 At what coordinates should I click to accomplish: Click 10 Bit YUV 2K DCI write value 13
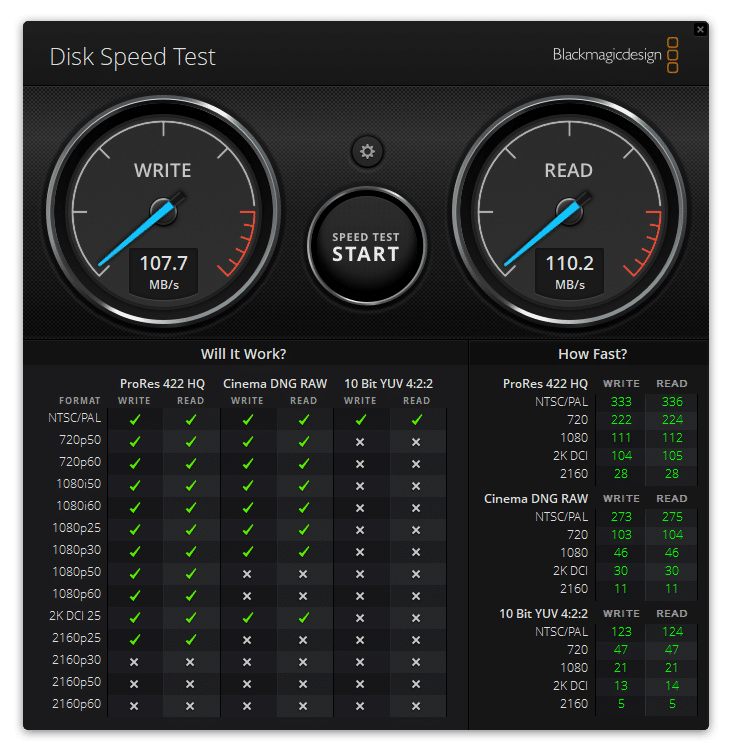point(621,686)
